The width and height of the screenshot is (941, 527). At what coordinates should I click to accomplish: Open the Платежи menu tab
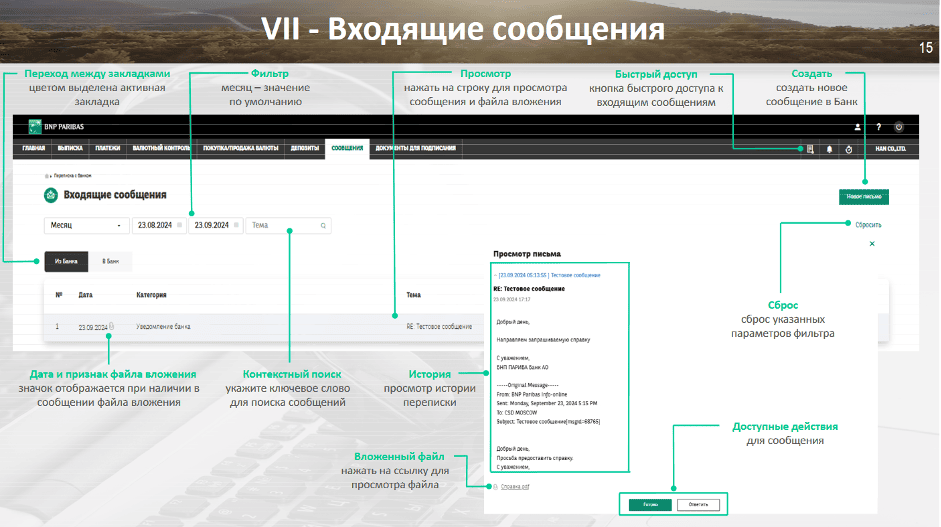point(107,148)
